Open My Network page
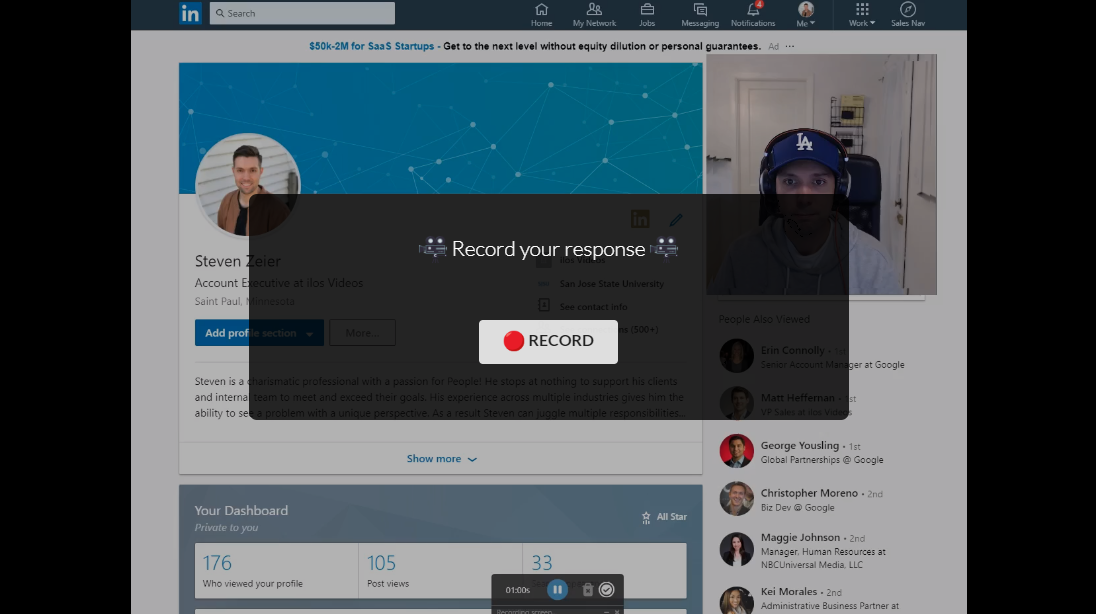1096x614 pixels. coord(594,14)
